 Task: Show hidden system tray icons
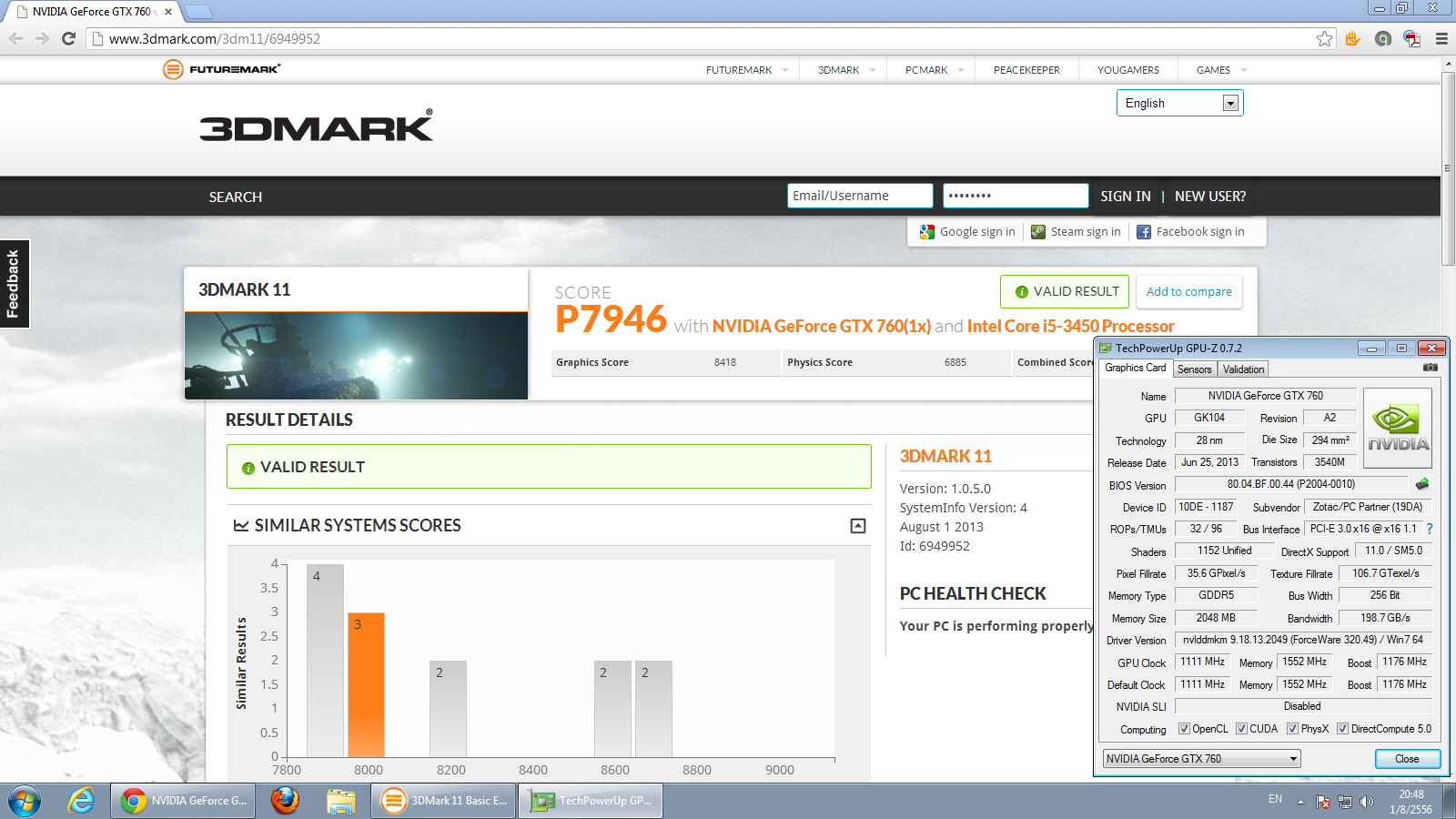(1300, 802)
